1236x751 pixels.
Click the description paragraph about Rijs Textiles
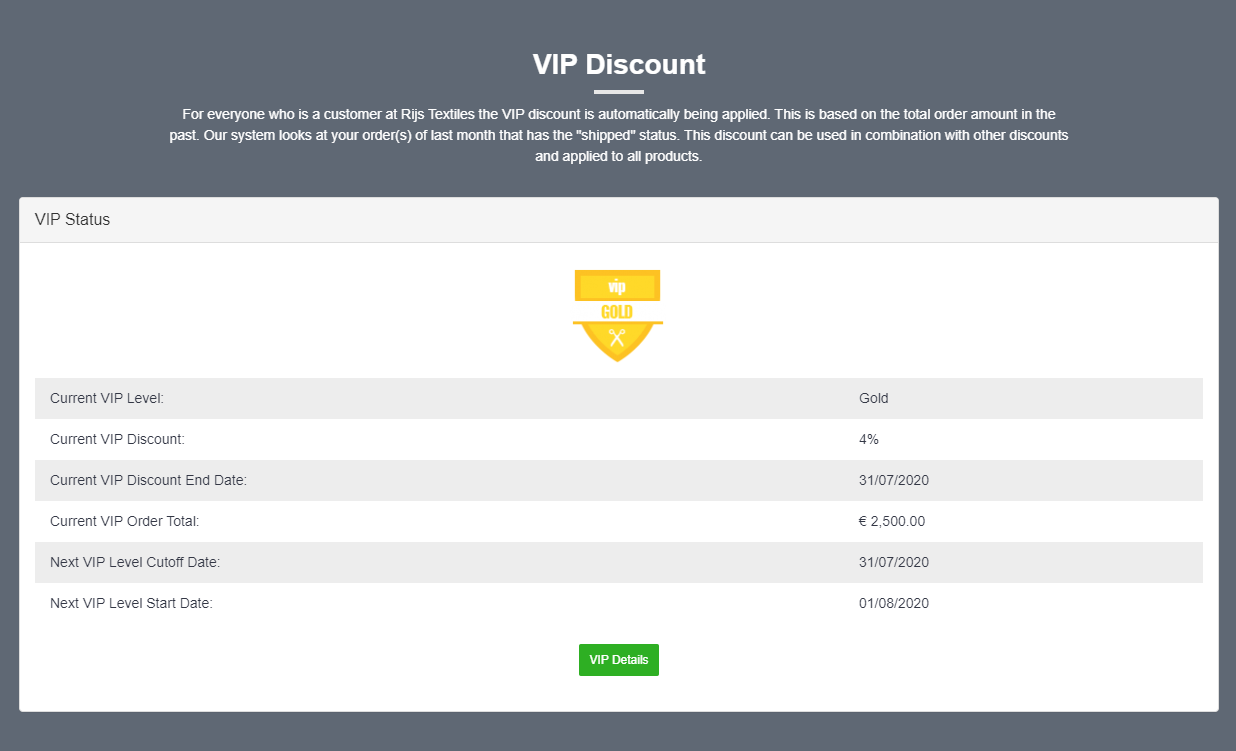619,136
